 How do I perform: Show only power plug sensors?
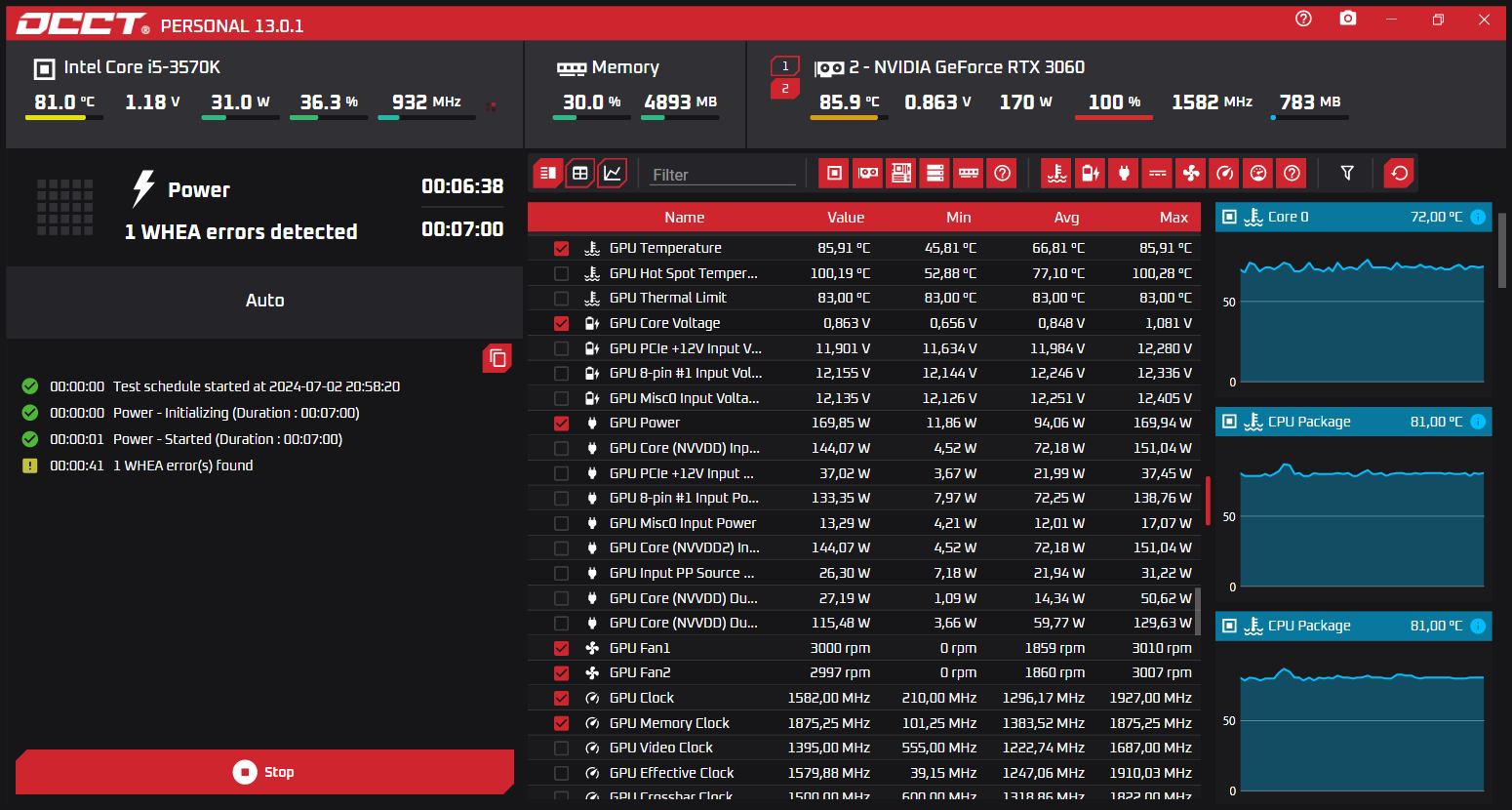pos(1124,174)
